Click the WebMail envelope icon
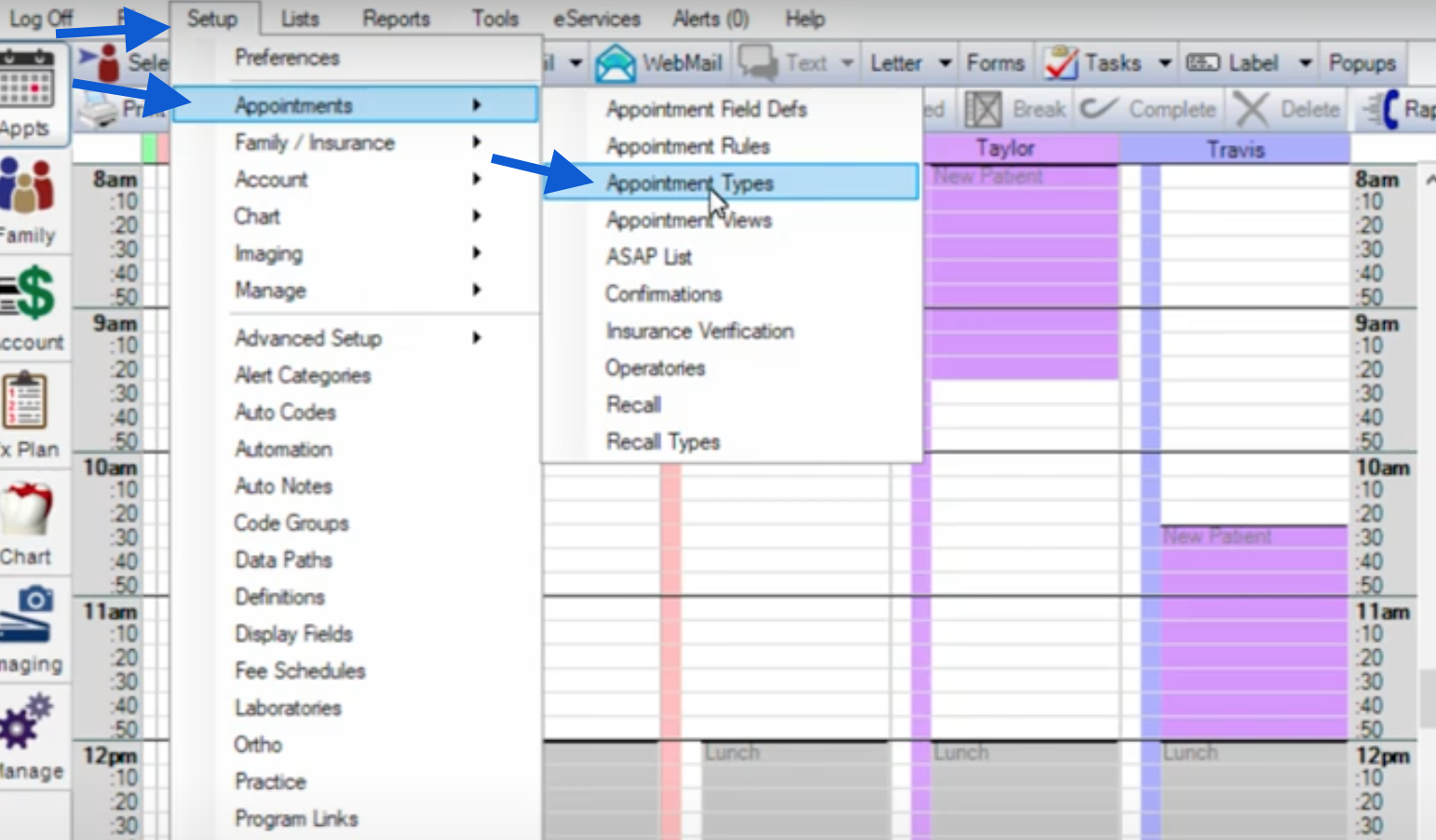 [x=616, y=63]
